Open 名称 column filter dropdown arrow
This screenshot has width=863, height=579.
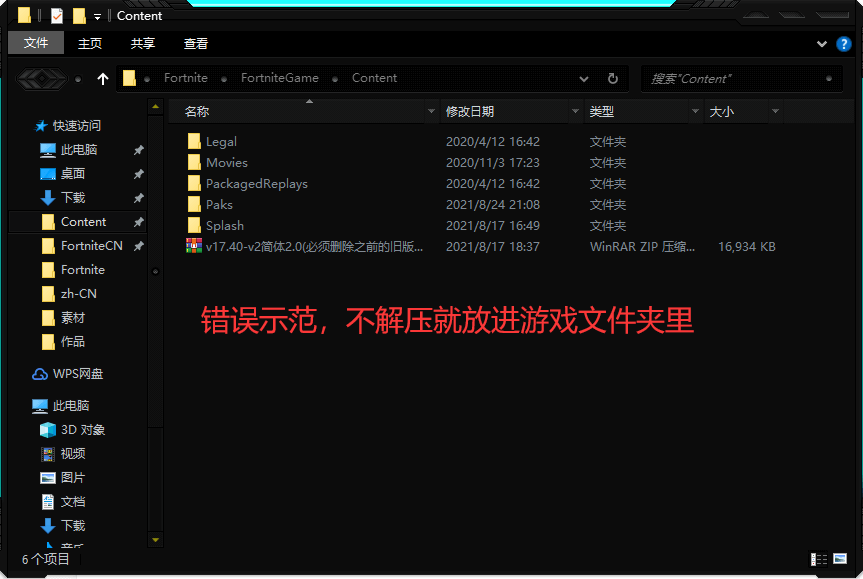(432, 112)
